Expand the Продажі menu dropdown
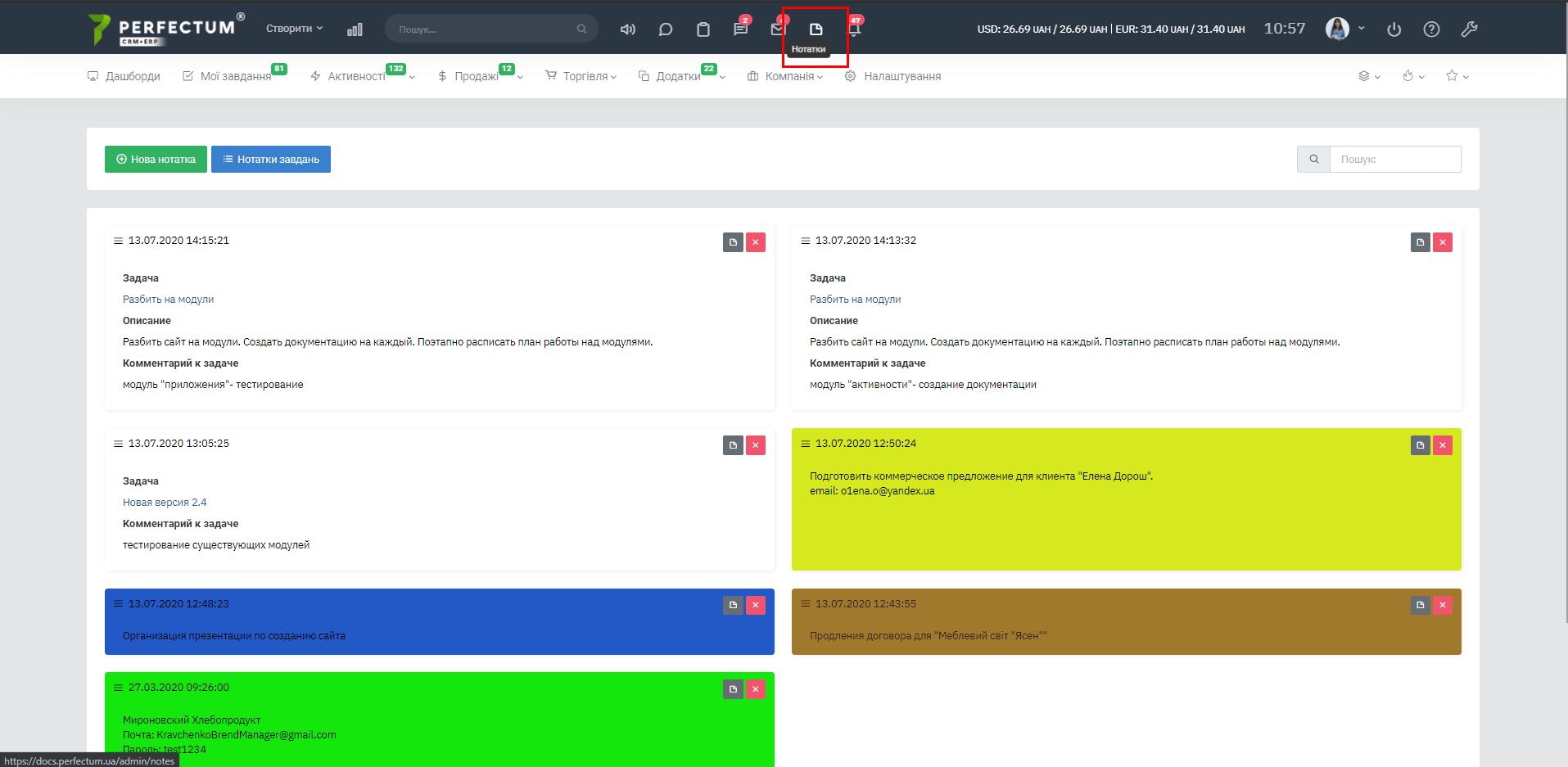 click(x=480, y=76)
